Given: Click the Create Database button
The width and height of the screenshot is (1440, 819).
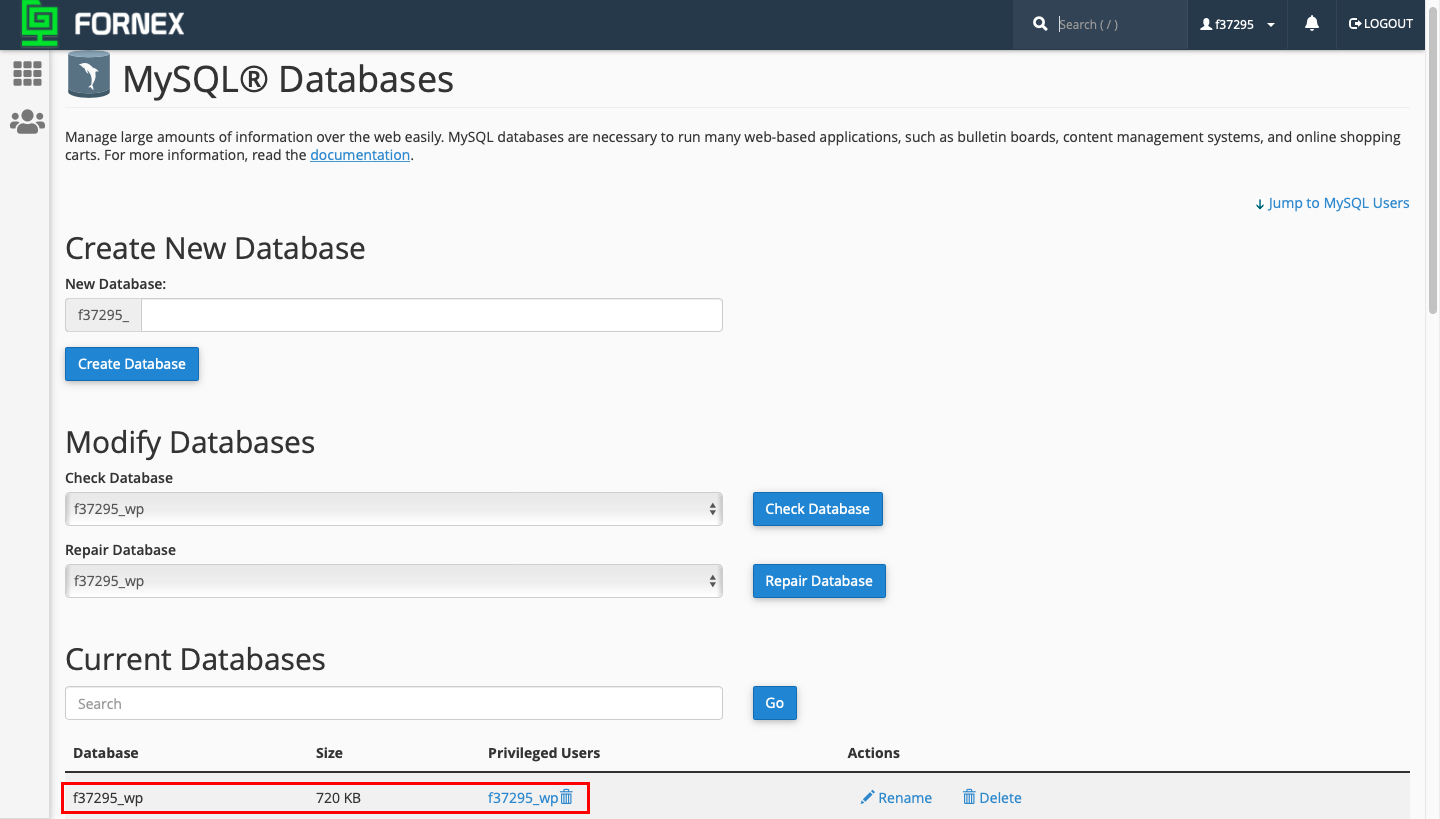Looking at the screenshot, I should (x=132, y=364).
